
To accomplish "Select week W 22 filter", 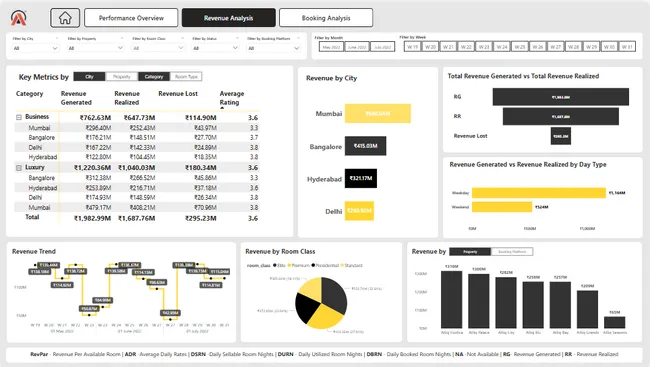I will pos(466,47).
